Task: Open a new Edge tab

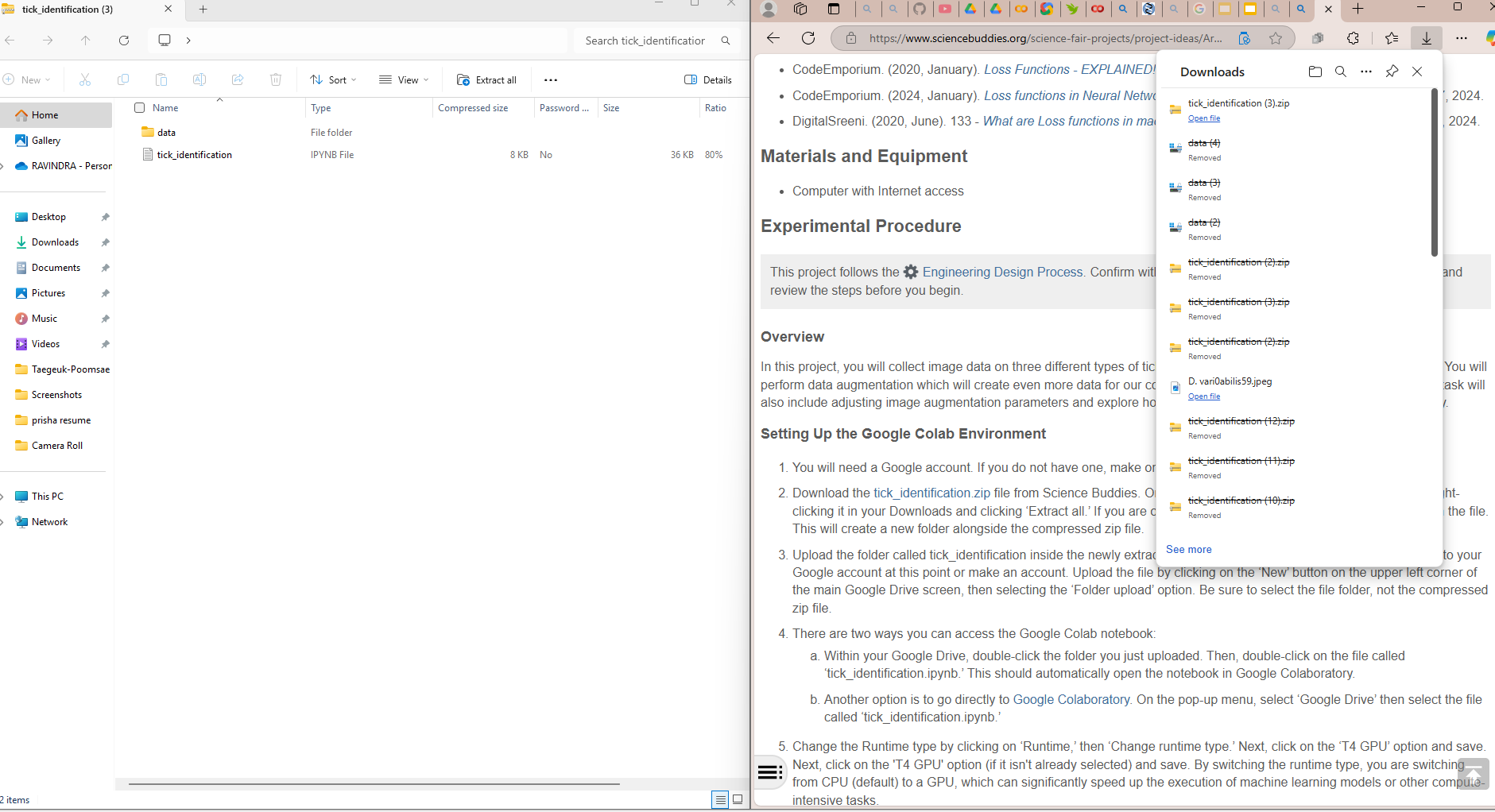Action: click(x=1358, y=9)
